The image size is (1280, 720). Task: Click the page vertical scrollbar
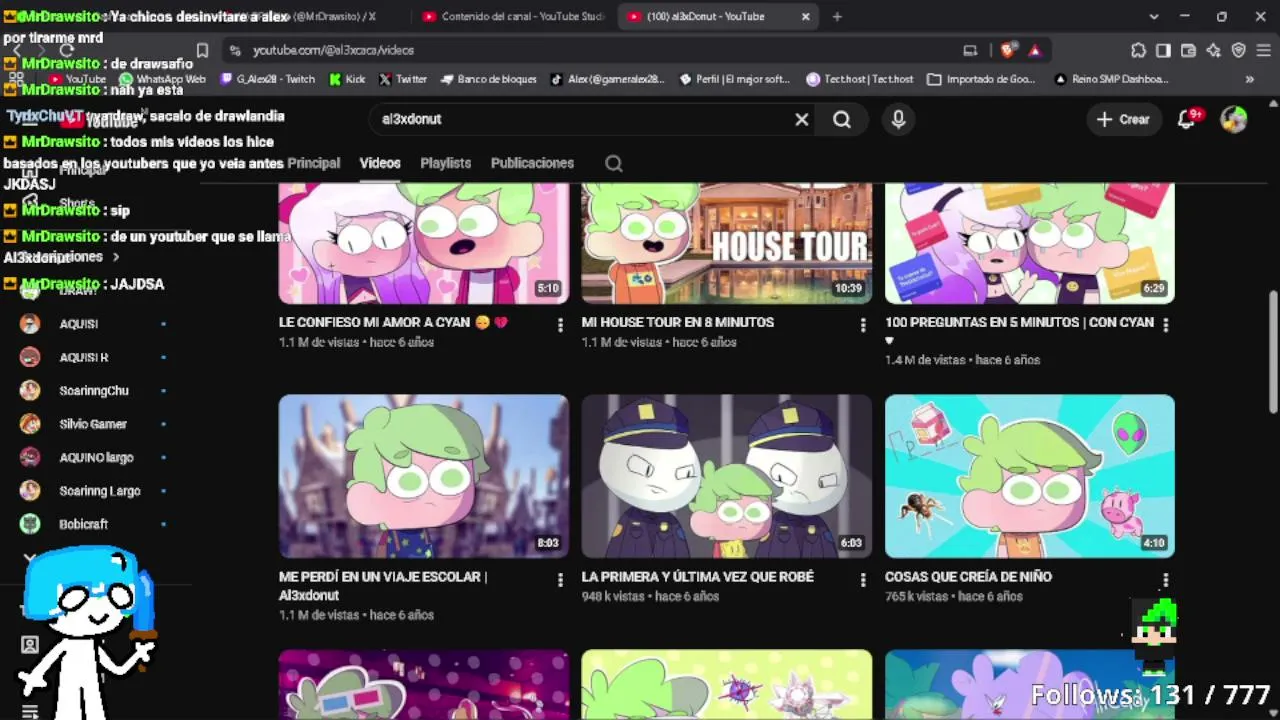tap(1273, 350)
